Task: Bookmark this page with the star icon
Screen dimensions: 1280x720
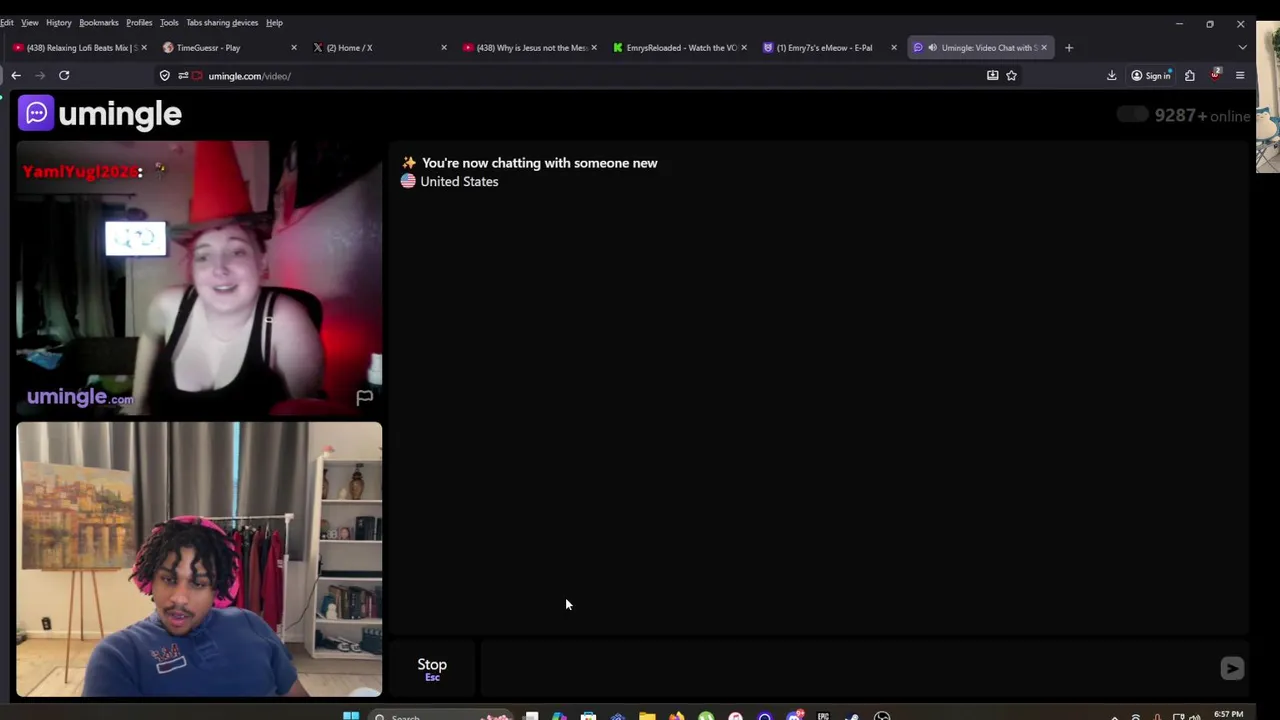Action: click(1011, 75)
